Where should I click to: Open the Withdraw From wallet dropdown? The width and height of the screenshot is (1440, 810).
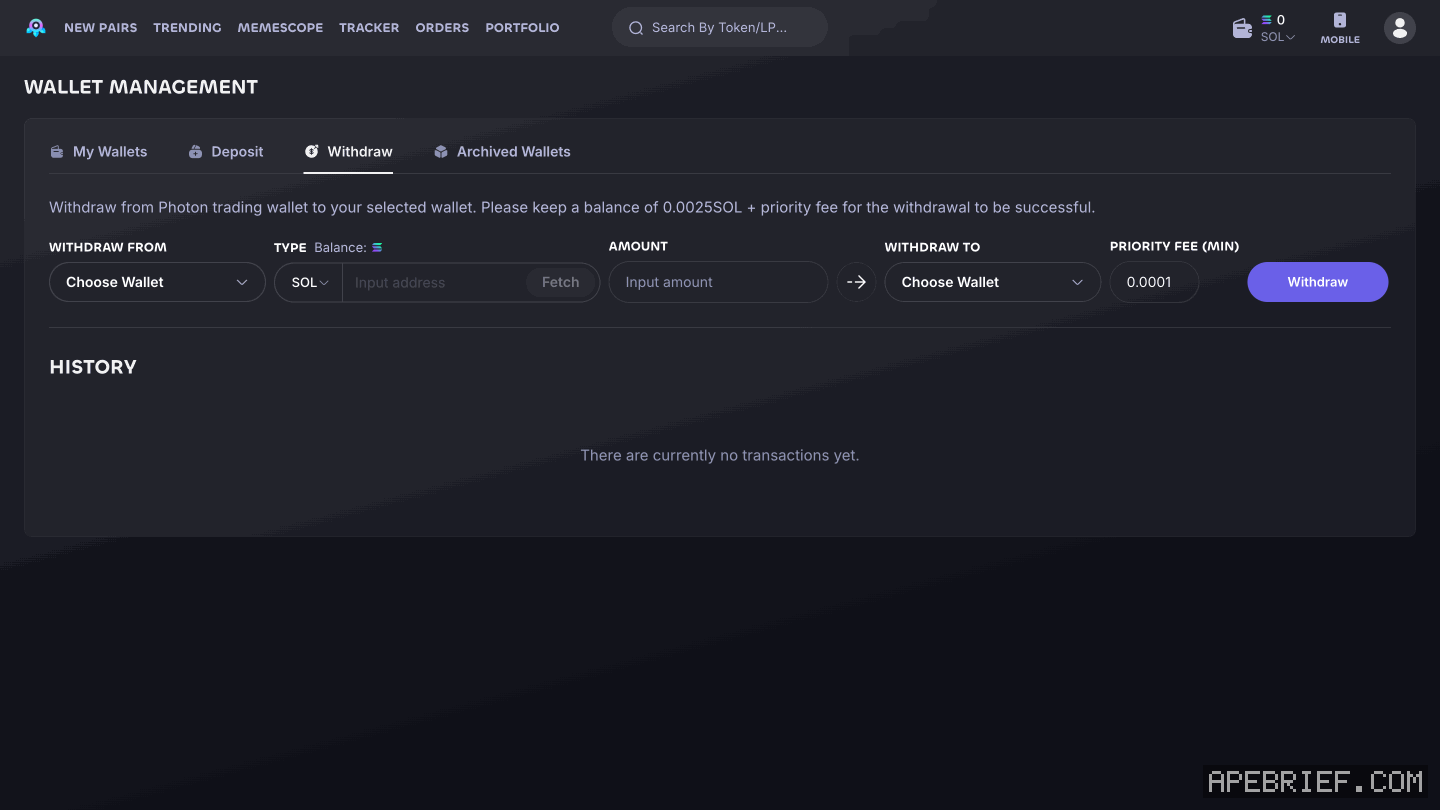click(157, 282)
